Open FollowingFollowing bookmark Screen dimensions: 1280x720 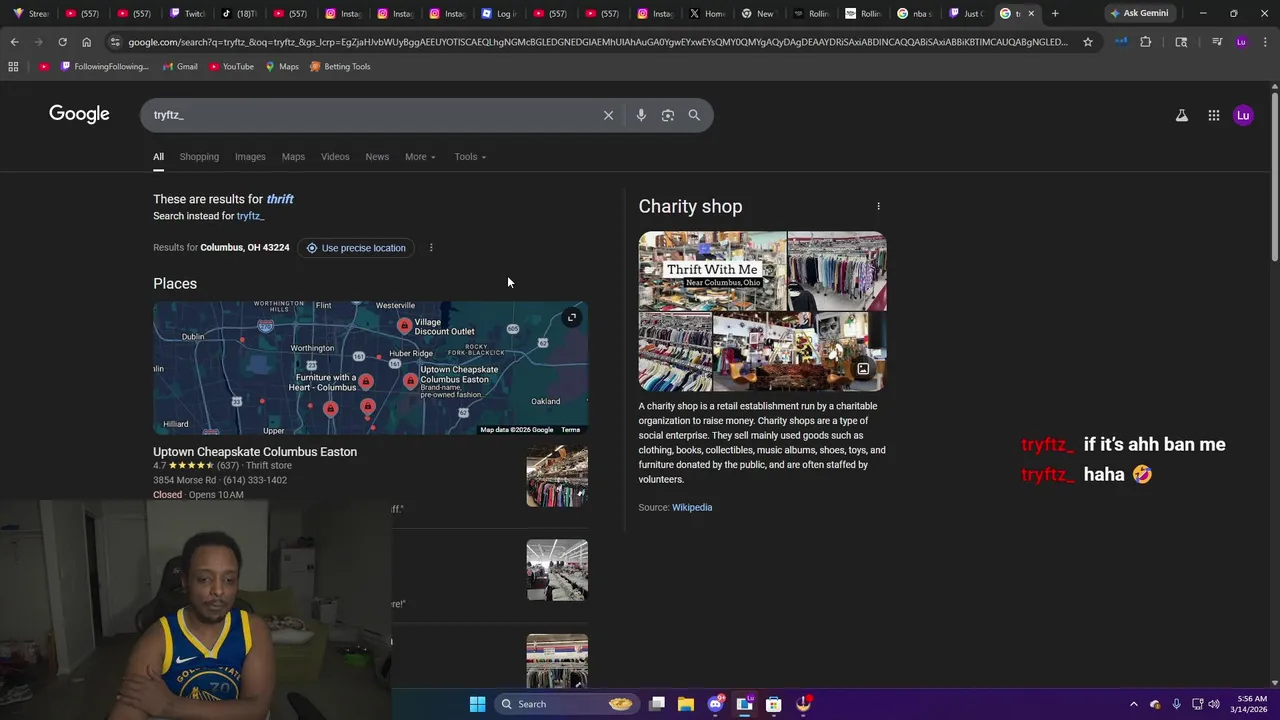[x=105, y=66]
